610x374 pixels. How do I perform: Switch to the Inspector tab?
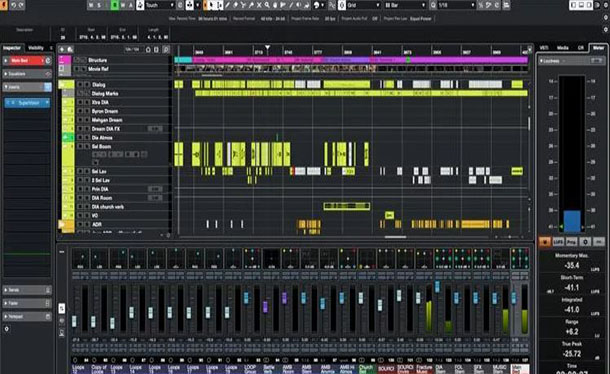point(12,48)
